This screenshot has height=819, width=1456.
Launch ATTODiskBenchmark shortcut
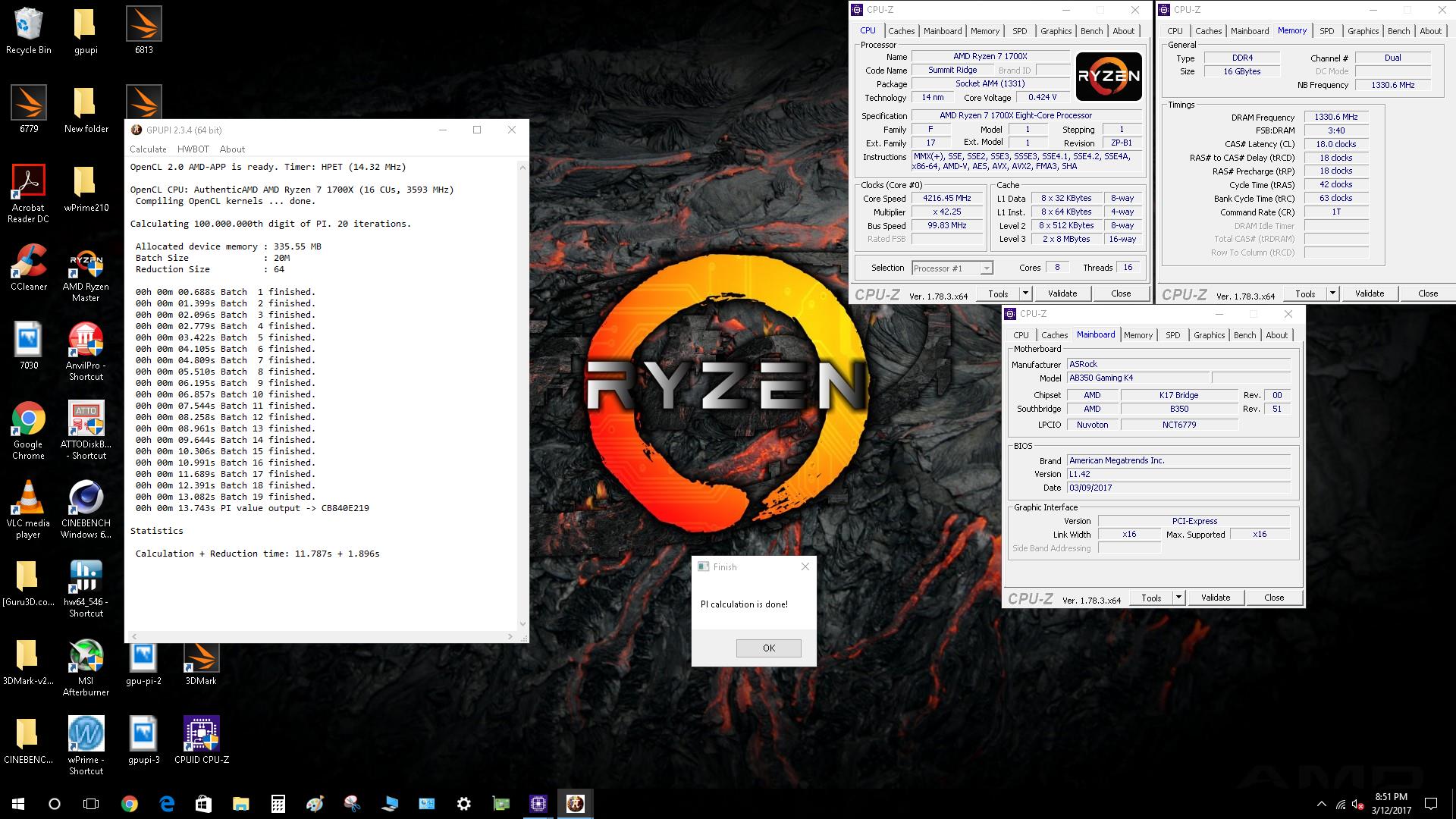click(x=86, y=431)
